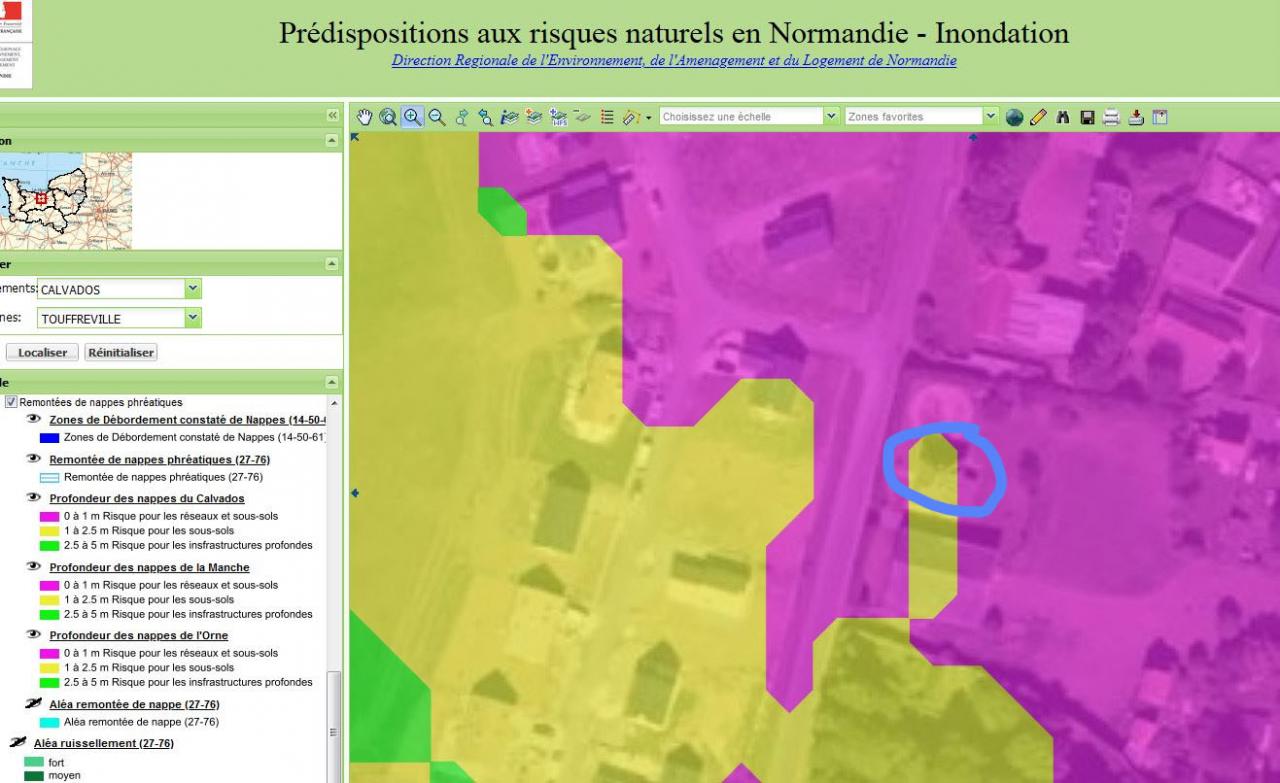Click the download tray icon
Viewport: 1280px width, 783px height.
[1136, 117]
